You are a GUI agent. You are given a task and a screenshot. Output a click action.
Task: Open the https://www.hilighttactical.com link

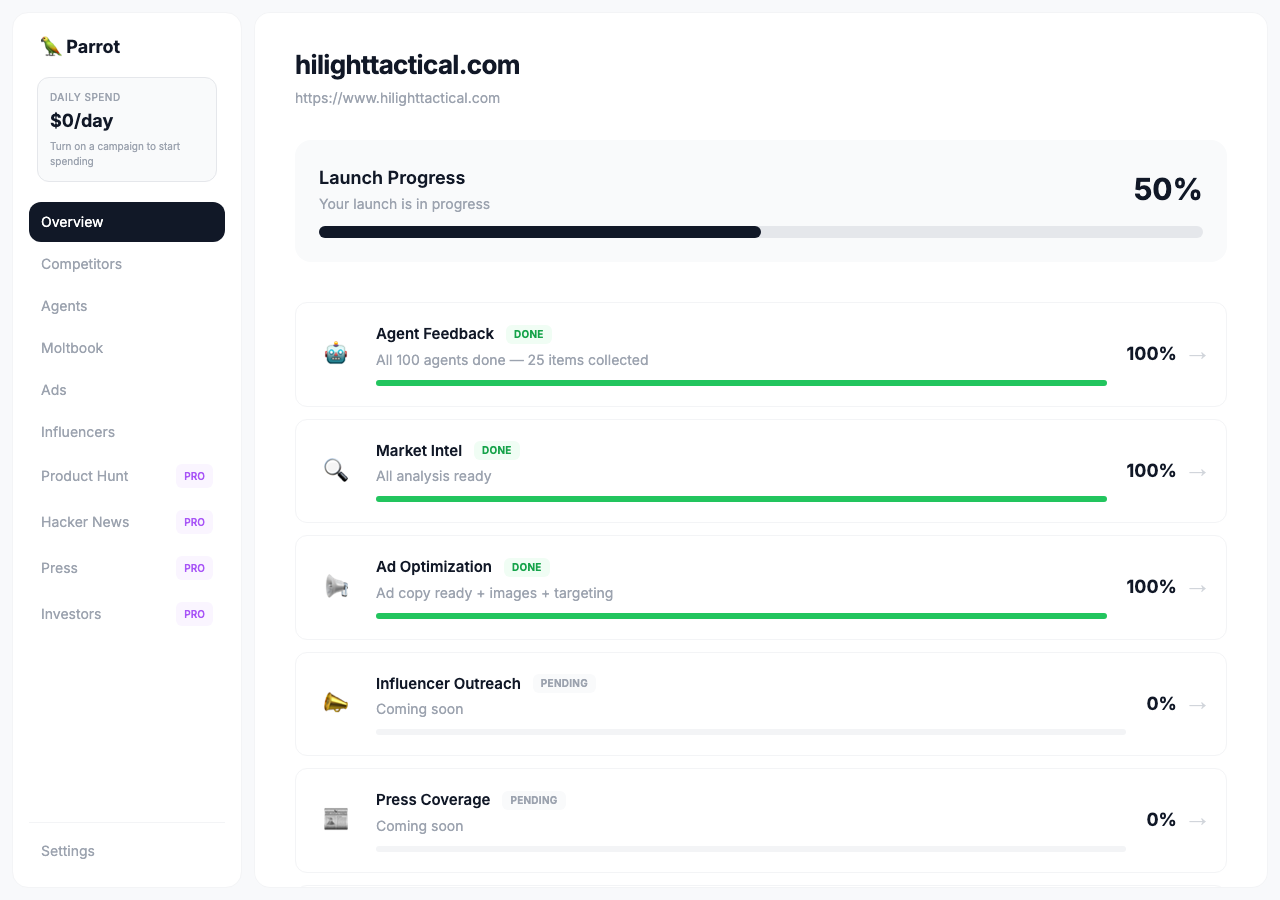pos(397,98)
